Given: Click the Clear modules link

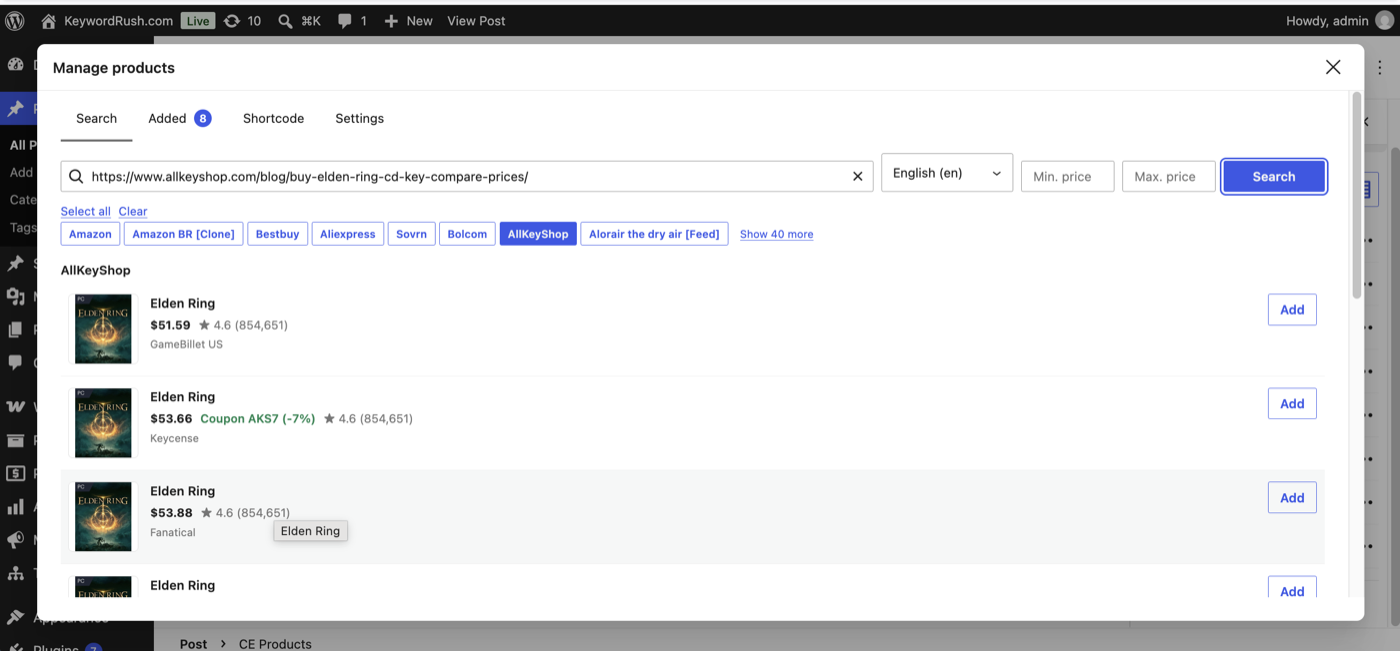Looking at the screenshot, I should pos(133,211).
